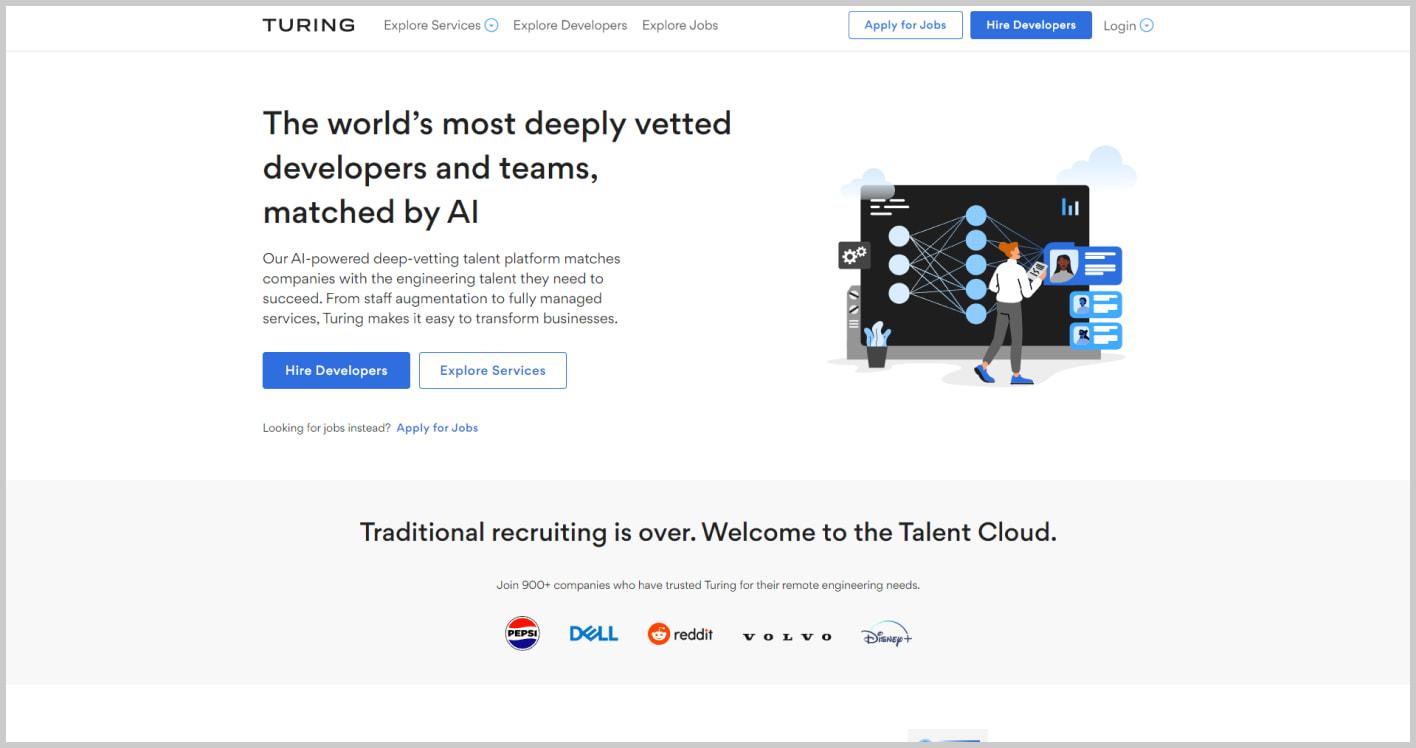Click the gear settings icon in illustration

(853, 256)
